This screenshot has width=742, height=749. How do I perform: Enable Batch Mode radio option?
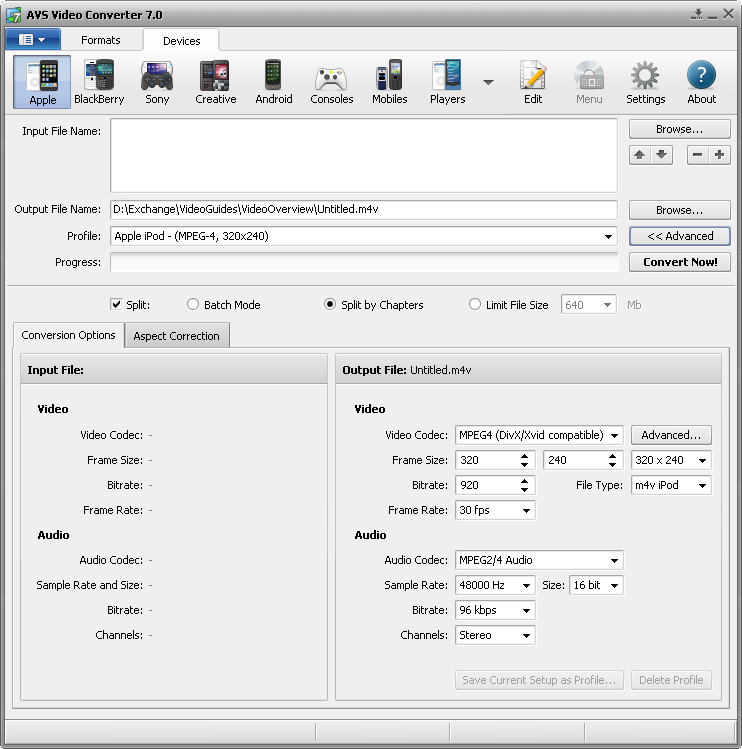(194, 305)
